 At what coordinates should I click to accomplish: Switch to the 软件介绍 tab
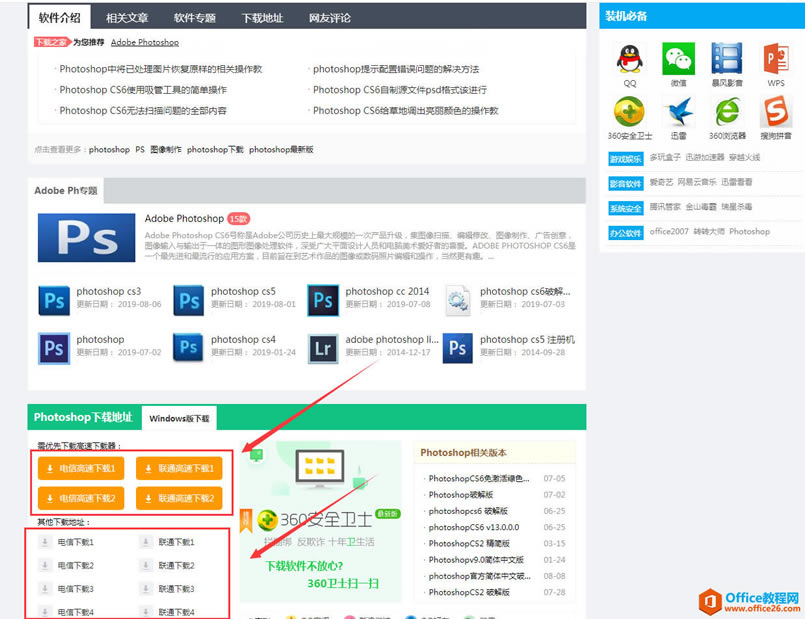(60, 17)
